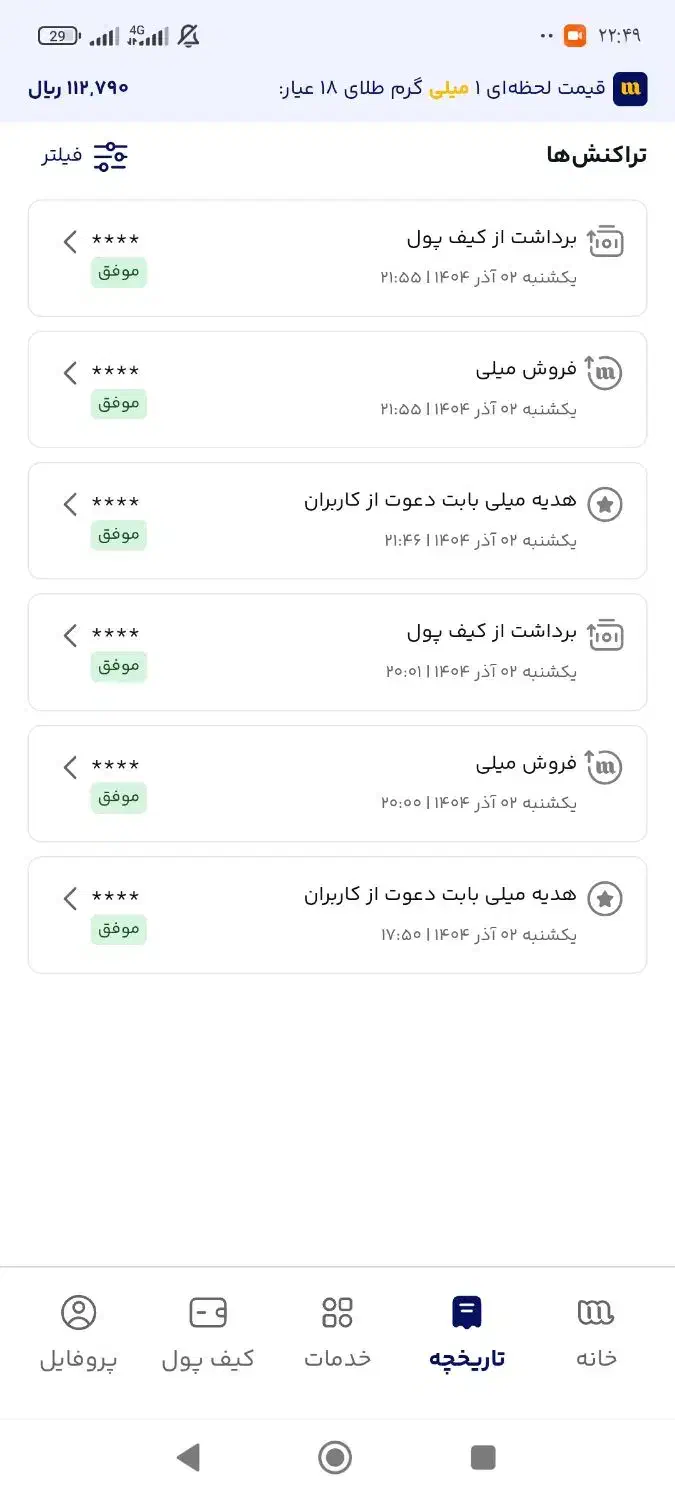Open the filter options icon
This screenshot has width=675, height=1500.
click(110, 155)
